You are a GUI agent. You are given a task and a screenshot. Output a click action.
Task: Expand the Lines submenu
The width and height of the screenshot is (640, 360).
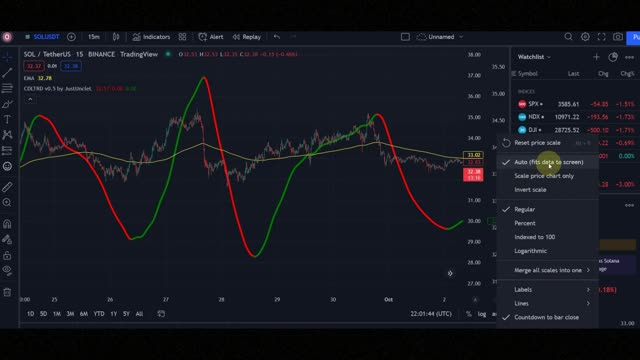point(547,304)
